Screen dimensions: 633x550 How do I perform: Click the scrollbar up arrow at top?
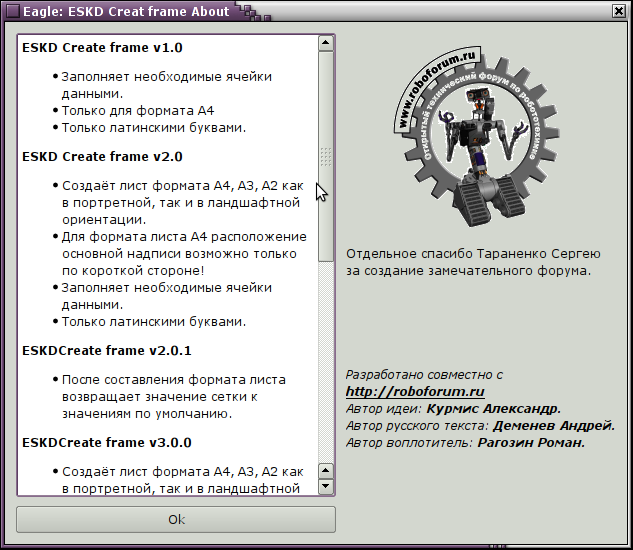click(326, 43)
